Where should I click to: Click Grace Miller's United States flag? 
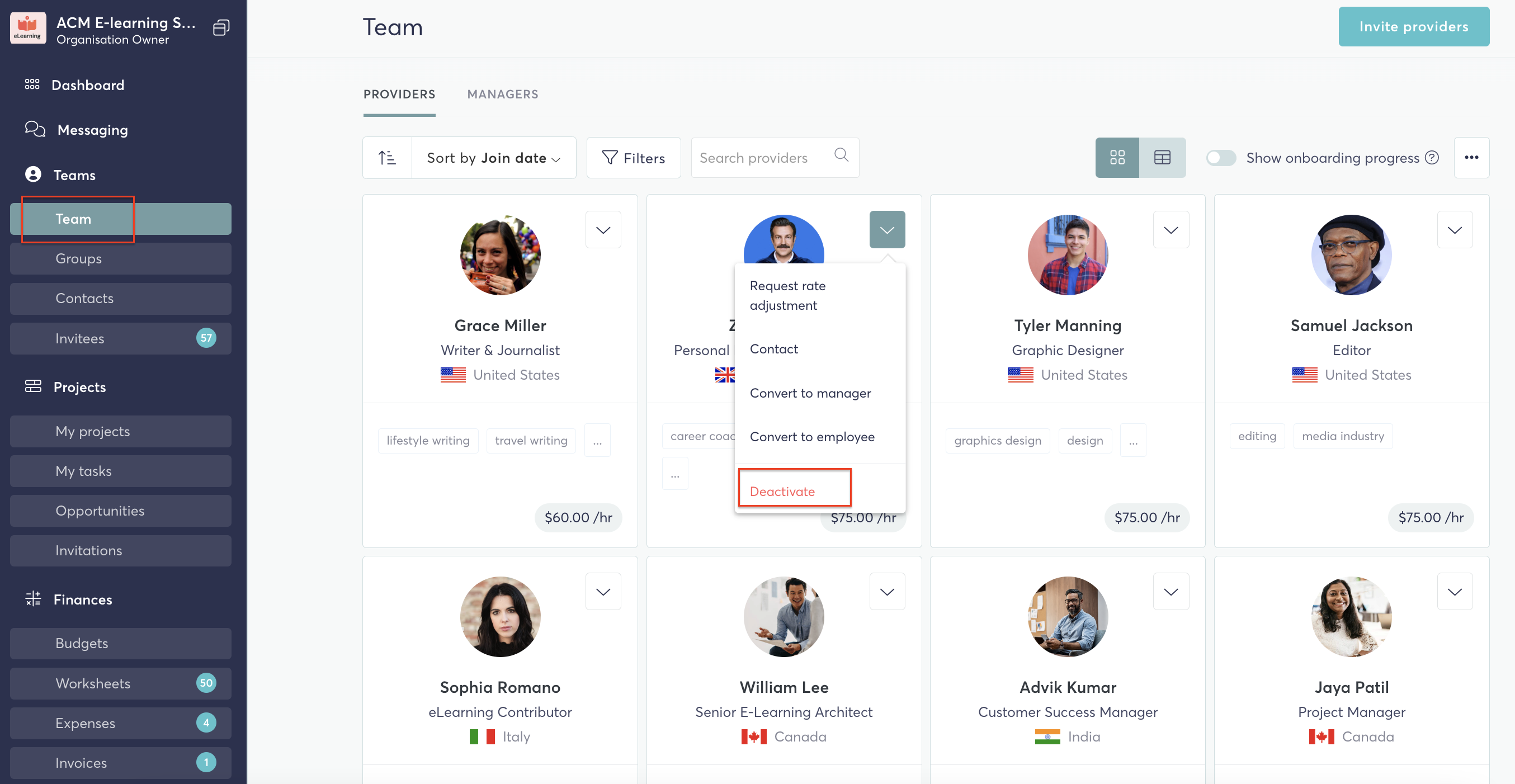[x=453, y=375]
